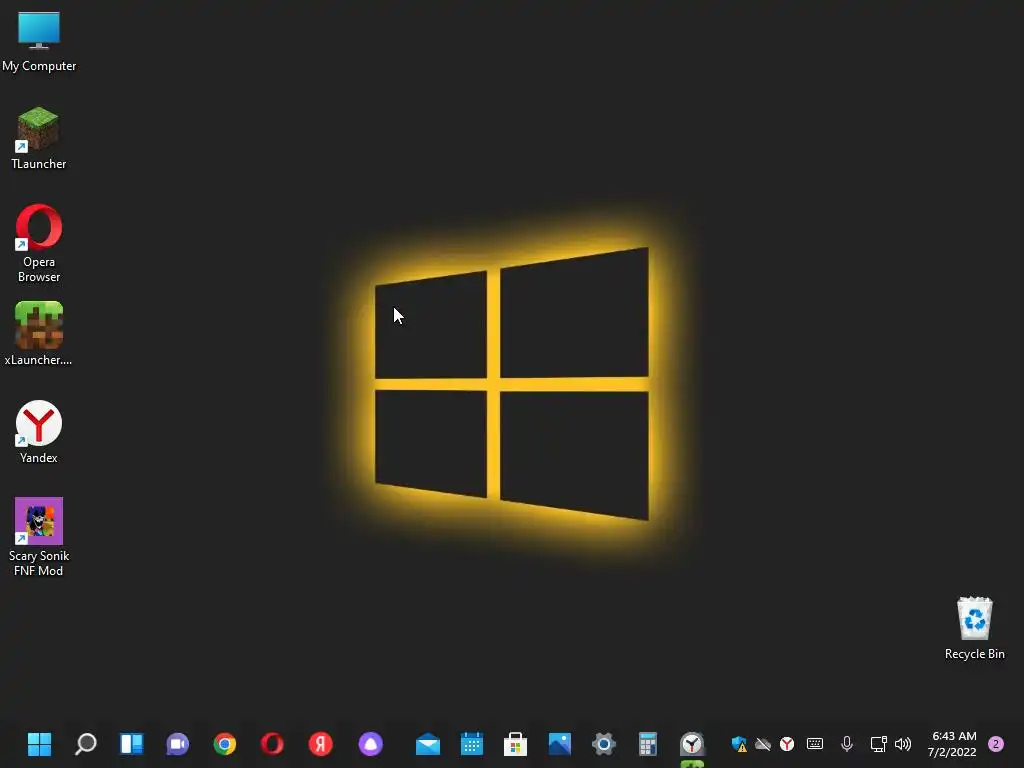Image resolution: width=1024 pixels, height=768 pixels.
Task: Open the Widgets panel from taskbar
Action: (x=131, y=744)
